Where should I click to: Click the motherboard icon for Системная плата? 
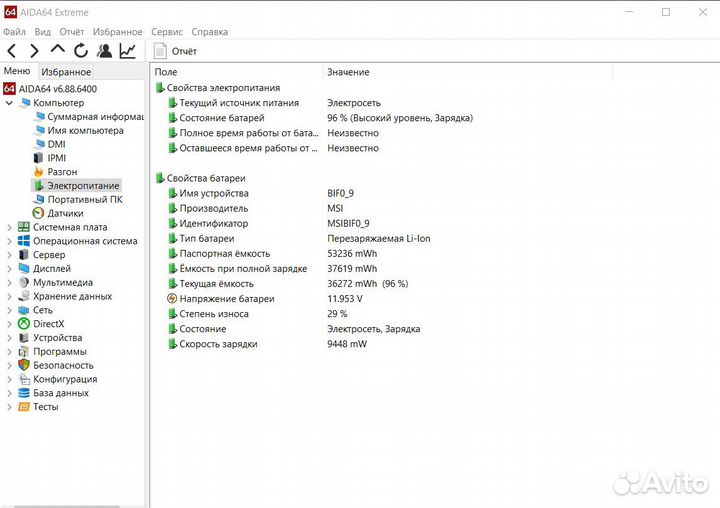(x=24, y=227)
